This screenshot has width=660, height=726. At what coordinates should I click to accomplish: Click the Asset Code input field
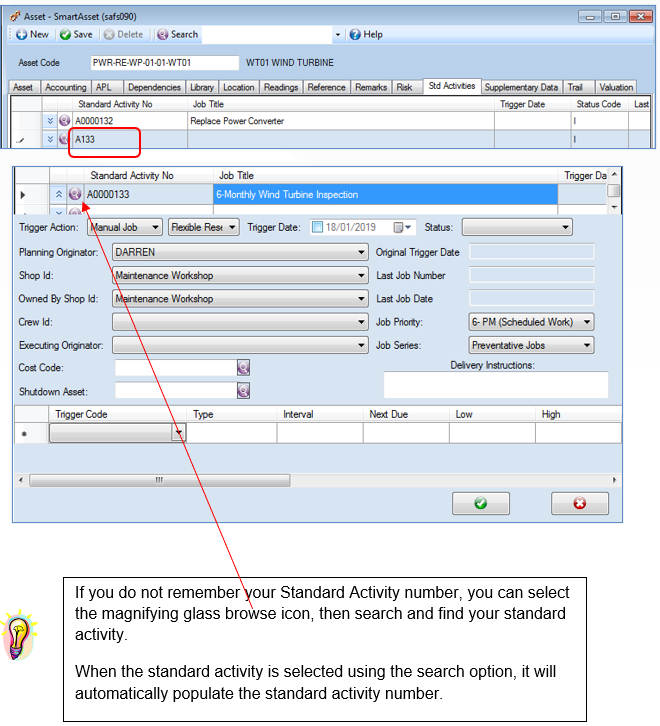point(165,63)
